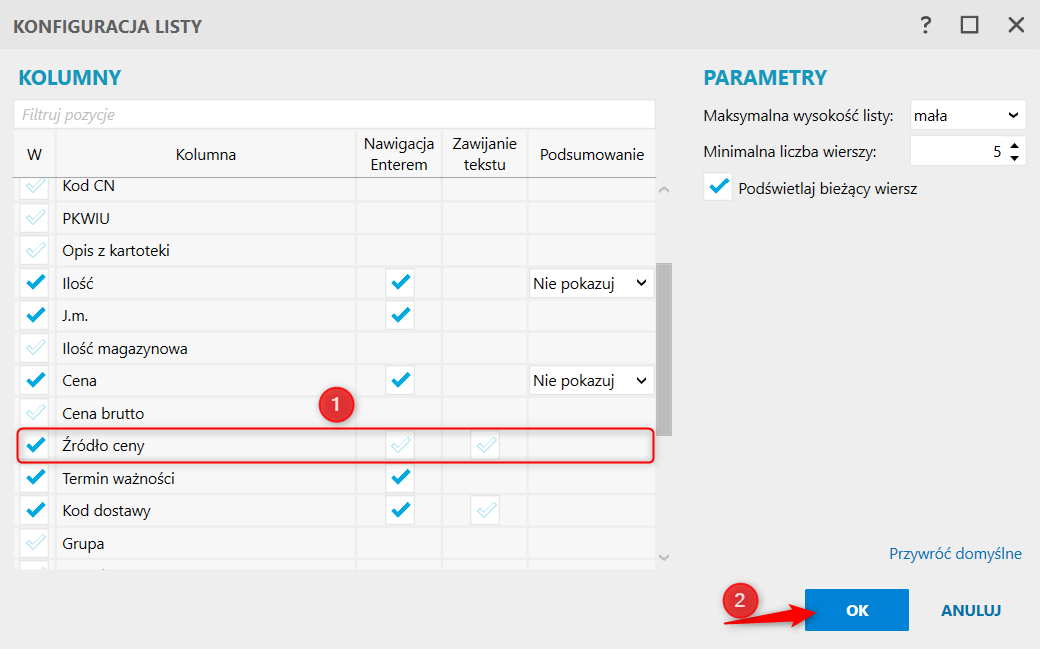Enable visibility checkbox for Cena brutto

[35, 413]
